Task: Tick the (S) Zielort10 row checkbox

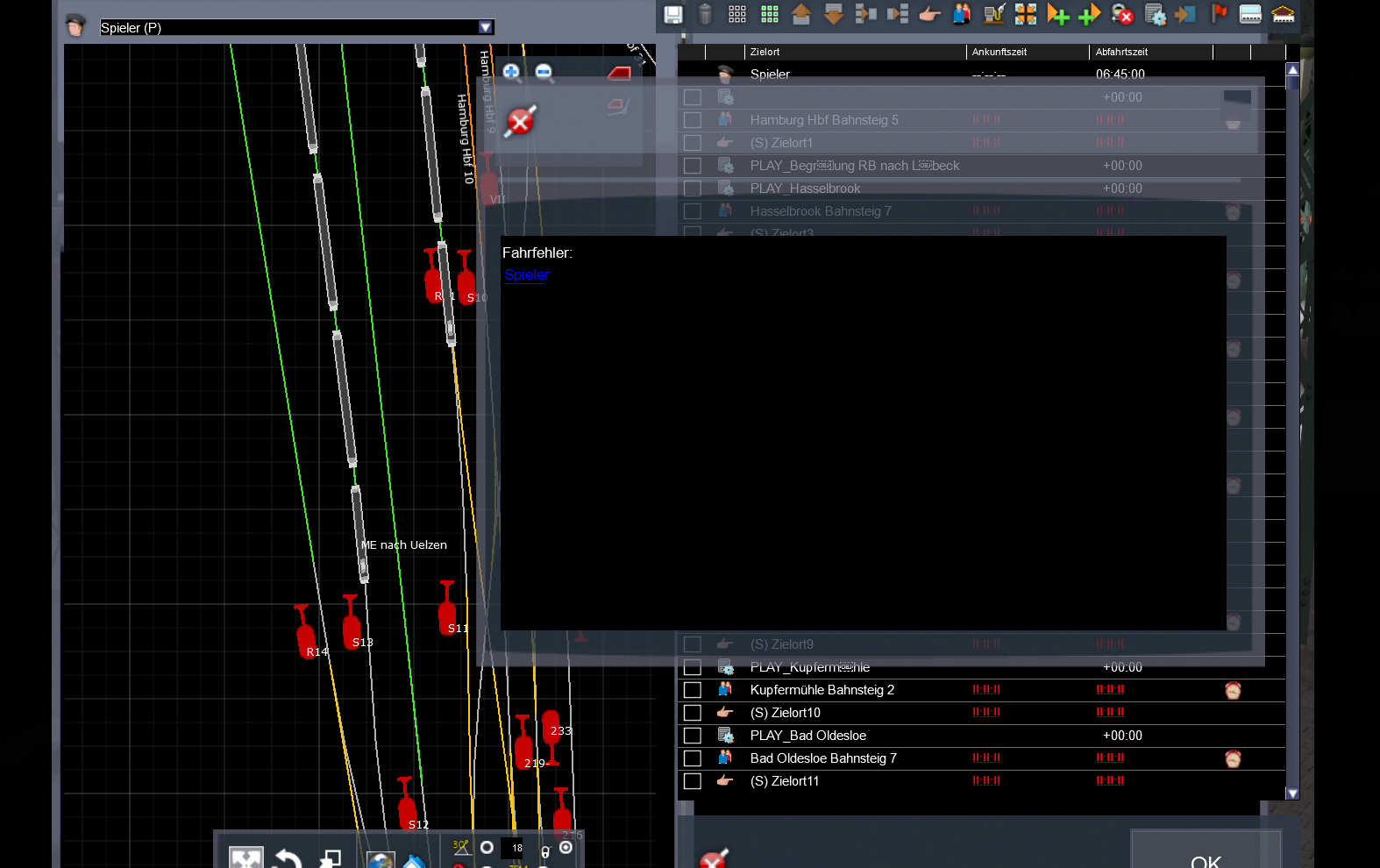Action: pyautogui.click(x=693, y=713)
